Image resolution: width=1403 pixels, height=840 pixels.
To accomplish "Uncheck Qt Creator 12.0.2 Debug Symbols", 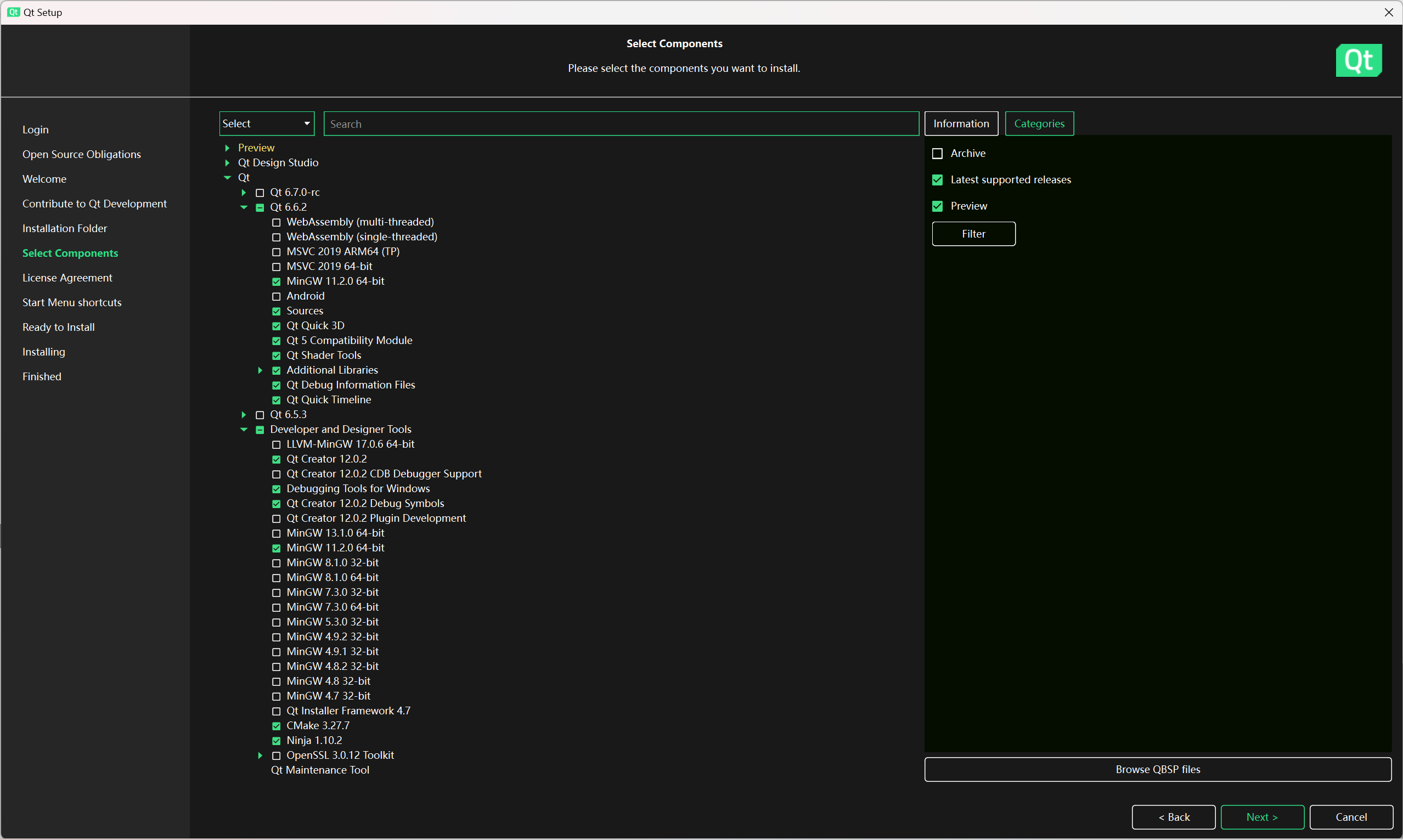I will [276, 504].
